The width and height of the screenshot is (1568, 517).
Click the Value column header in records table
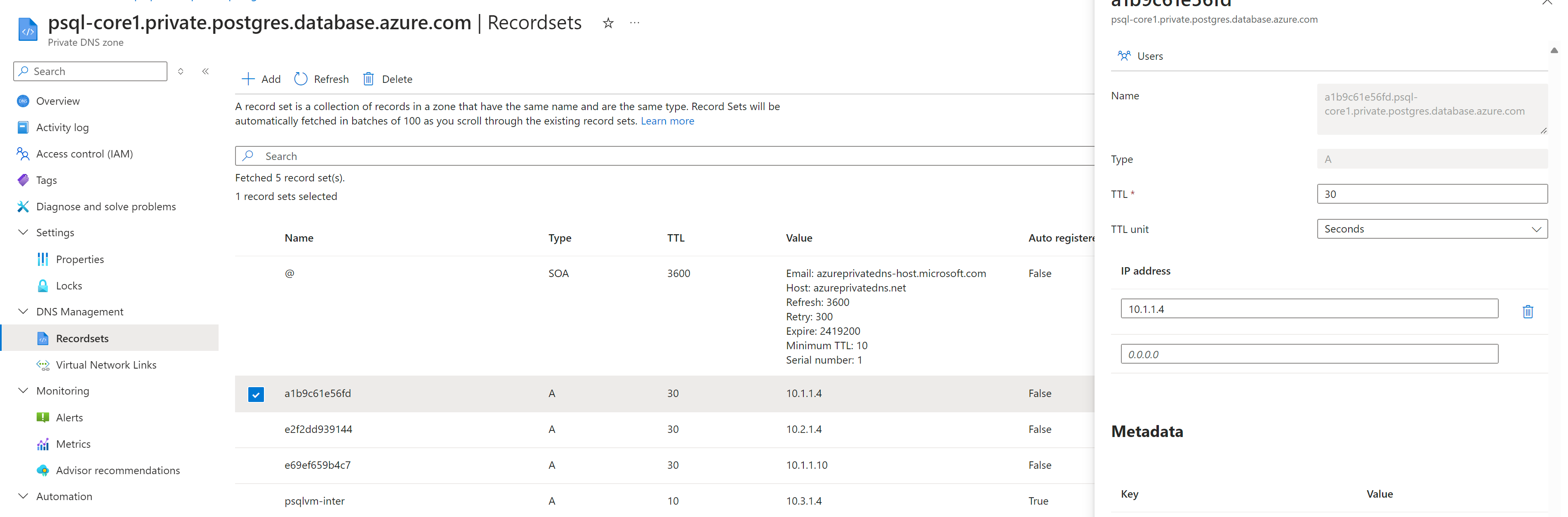(x=798, y=238)
